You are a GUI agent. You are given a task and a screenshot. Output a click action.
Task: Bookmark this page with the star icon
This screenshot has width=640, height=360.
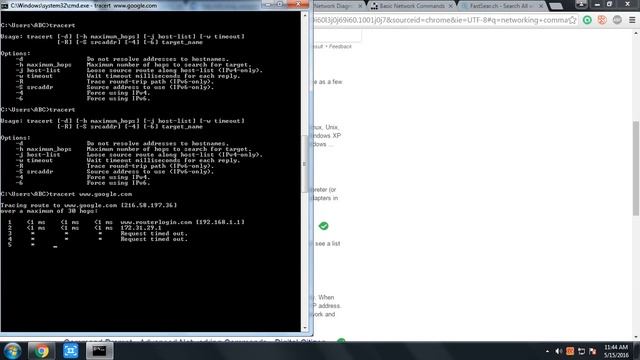[x=573, y=20]
